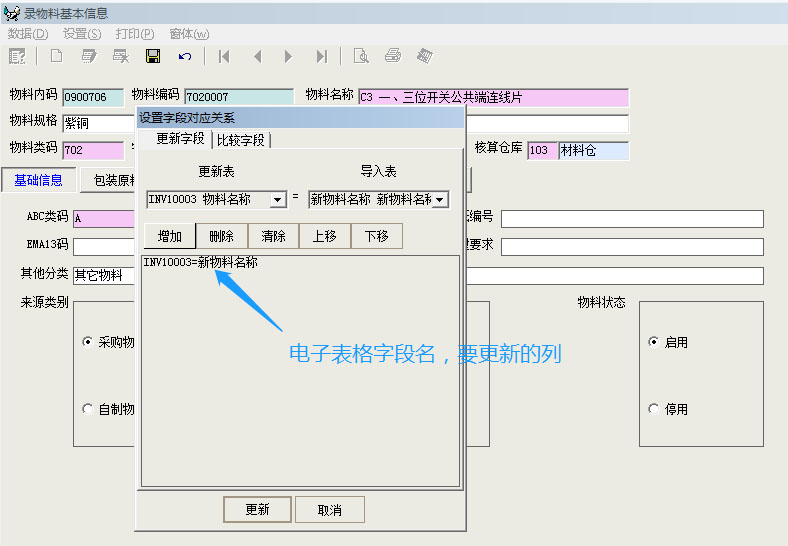The width and height of the screenshot is (788, 546).
Task: Select the 启用 status radio button
Action: (654, 342)
